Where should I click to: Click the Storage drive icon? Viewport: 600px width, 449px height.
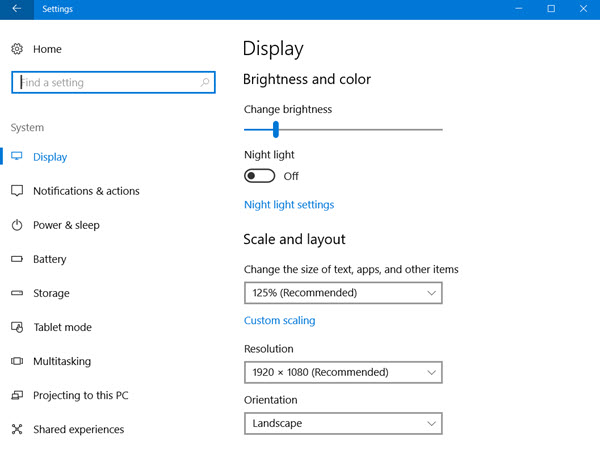click(17, 293)
